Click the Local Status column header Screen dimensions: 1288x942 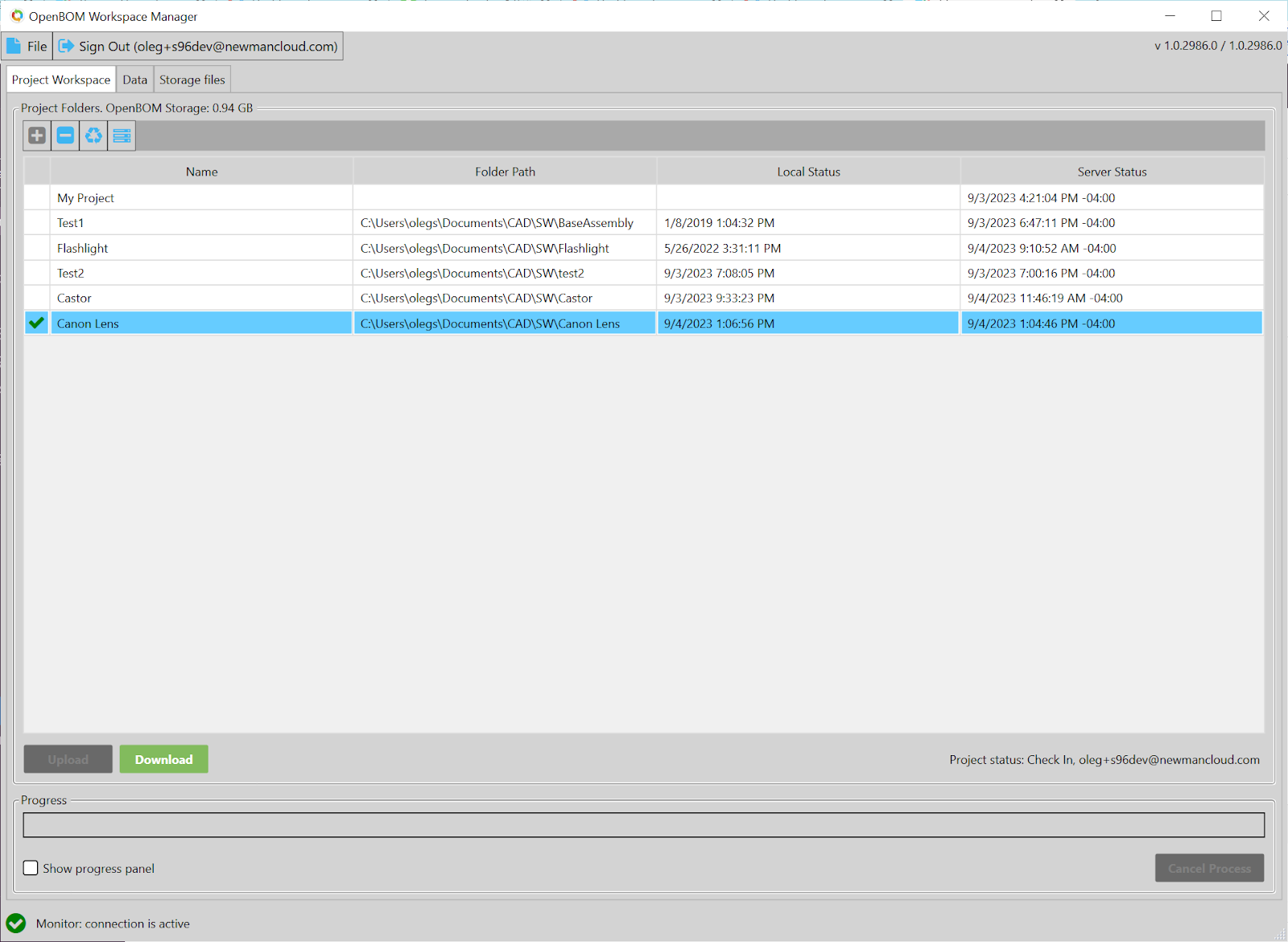click(x=809, y=171)
